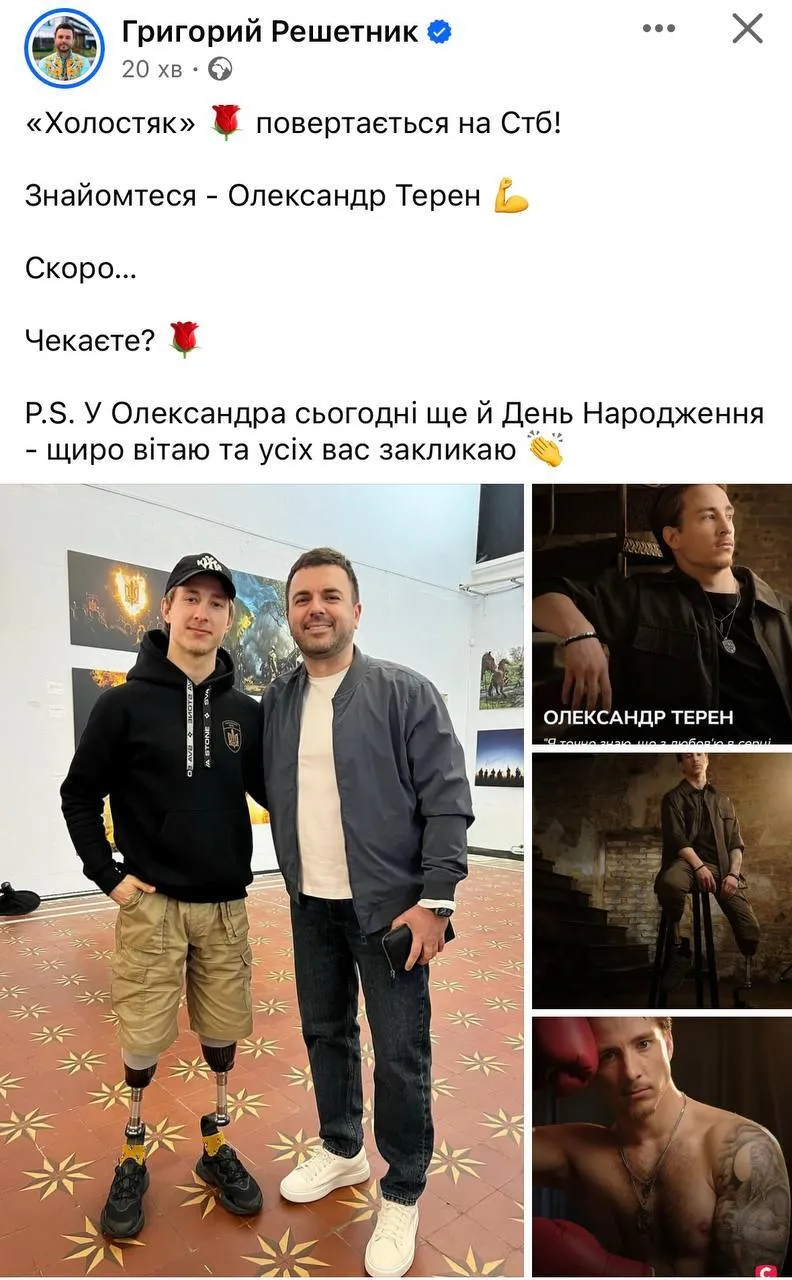Click the flexed bicep emoji
Viewport: 792px width, 1280px height.
coord(511,196)
